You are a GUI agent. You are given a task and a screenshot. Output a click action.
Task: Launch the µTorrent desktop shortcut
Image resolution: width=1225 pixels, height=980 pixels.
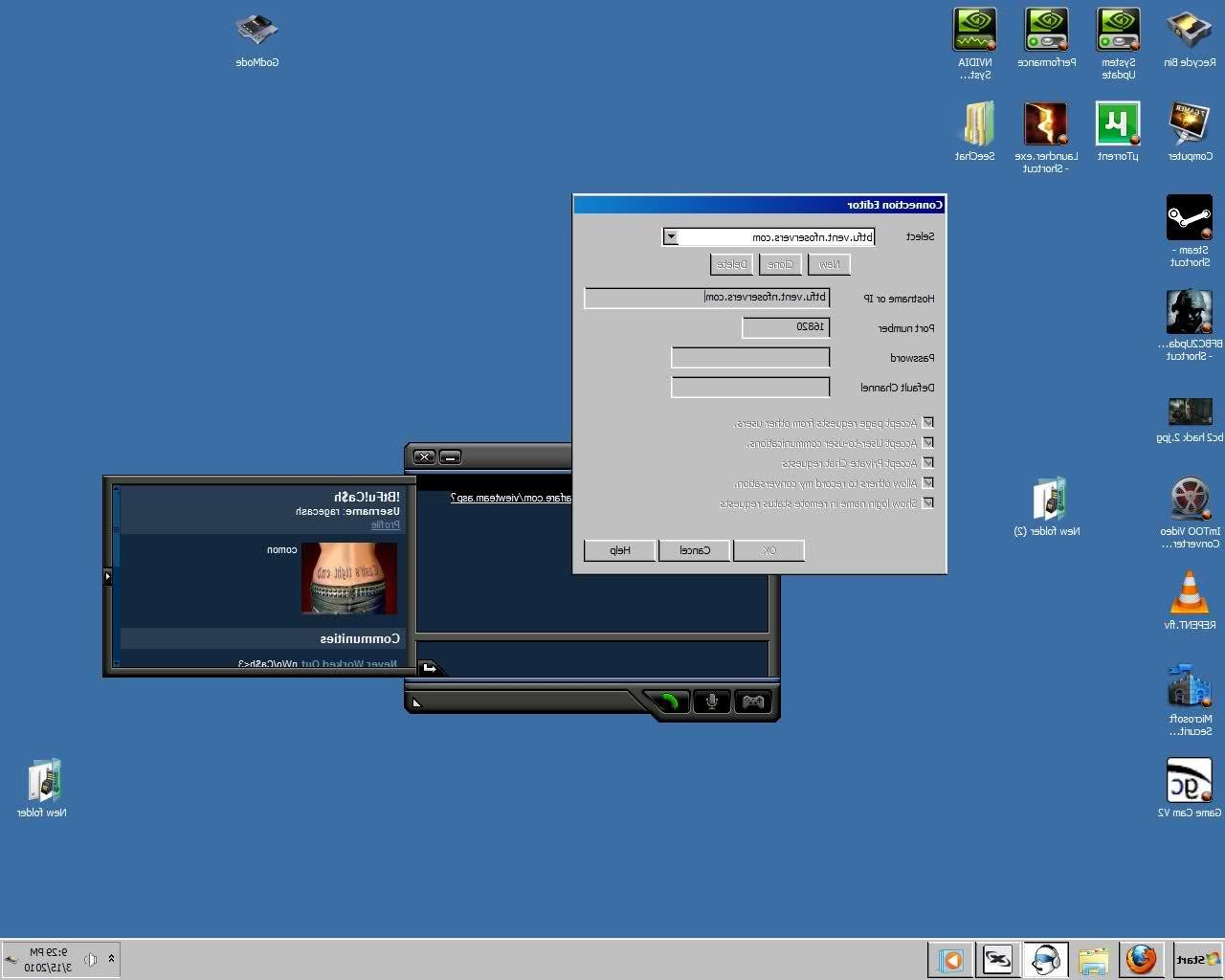(x=1118, y=132)
